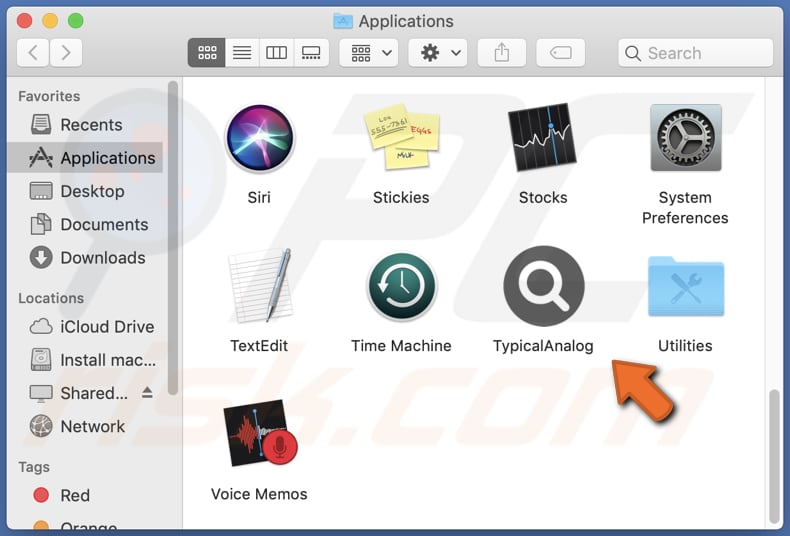Select Applications in the sidebar
The height and width of the screenshot is (536, 790).
(85, 158)
